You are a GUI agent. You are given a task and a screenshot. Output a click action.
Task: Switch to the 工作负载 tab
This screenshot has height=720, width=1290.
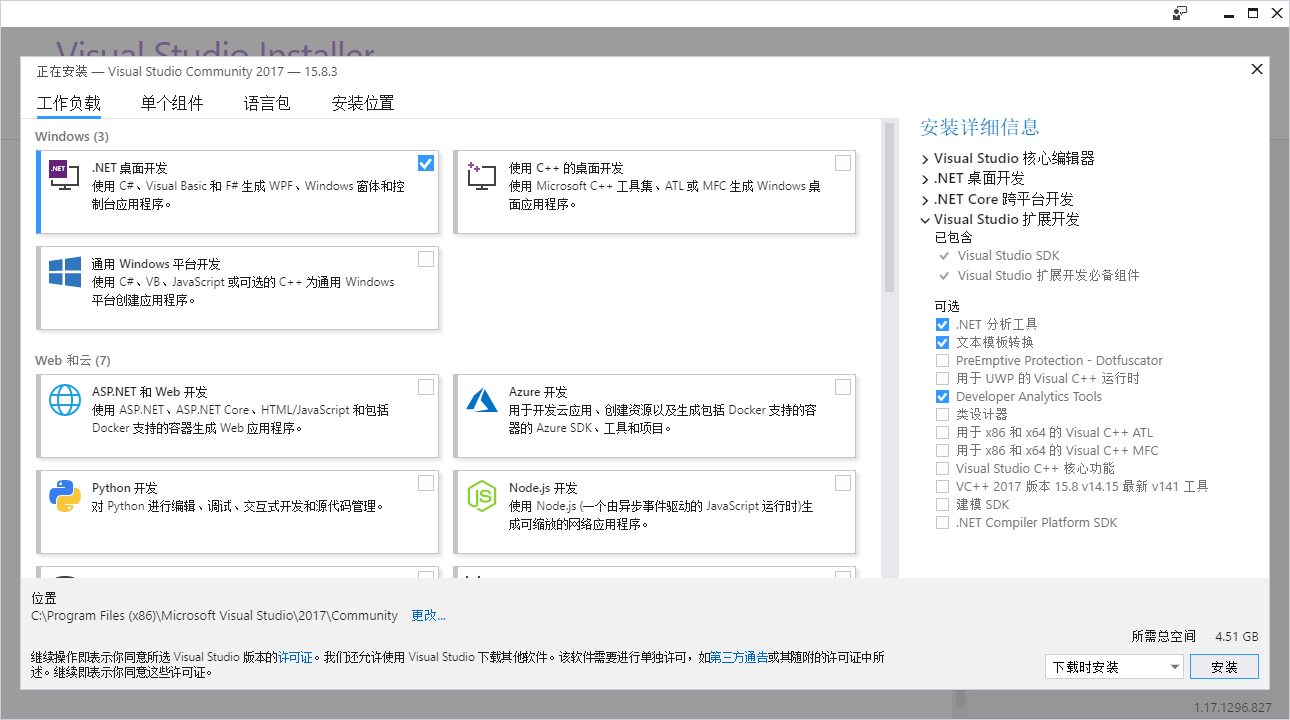click(x=69, y=103)
